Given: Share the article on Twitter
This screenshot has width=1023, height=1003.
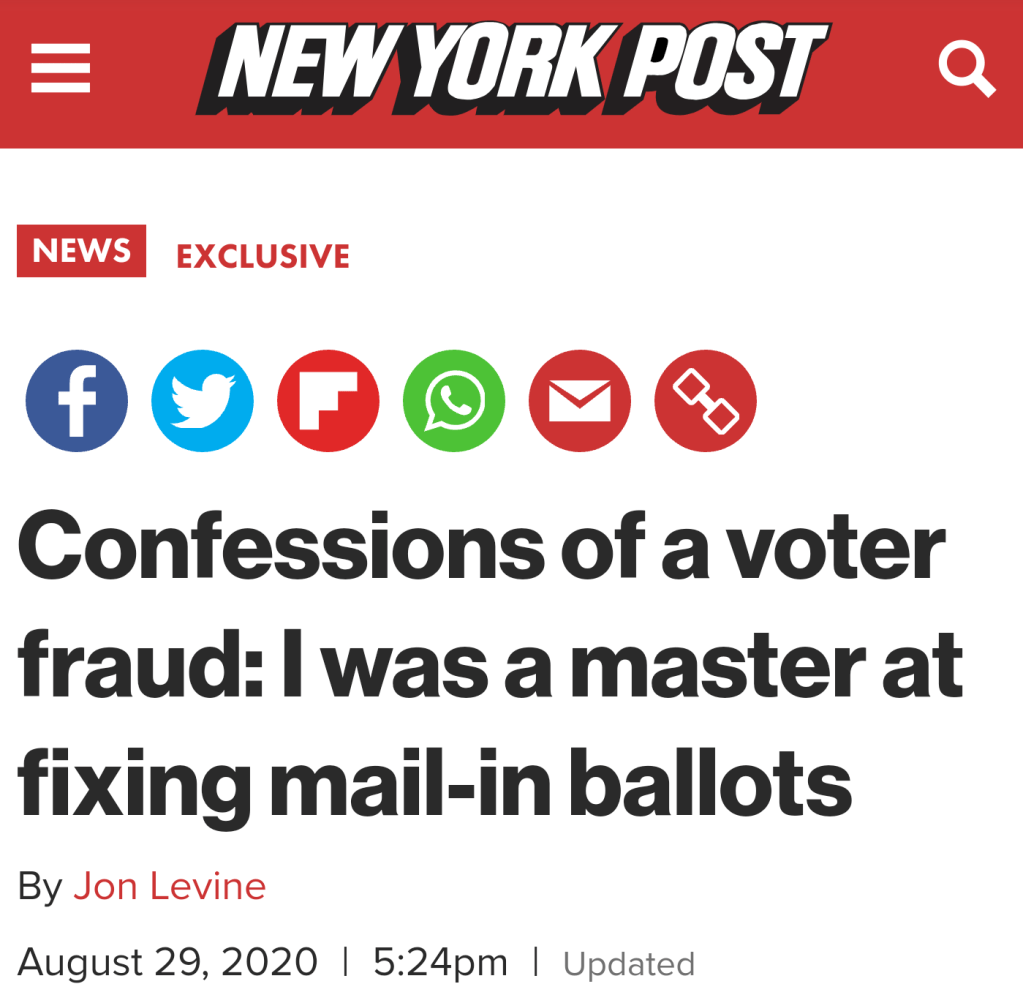Looking at the screenshot, I should (202, 400).
